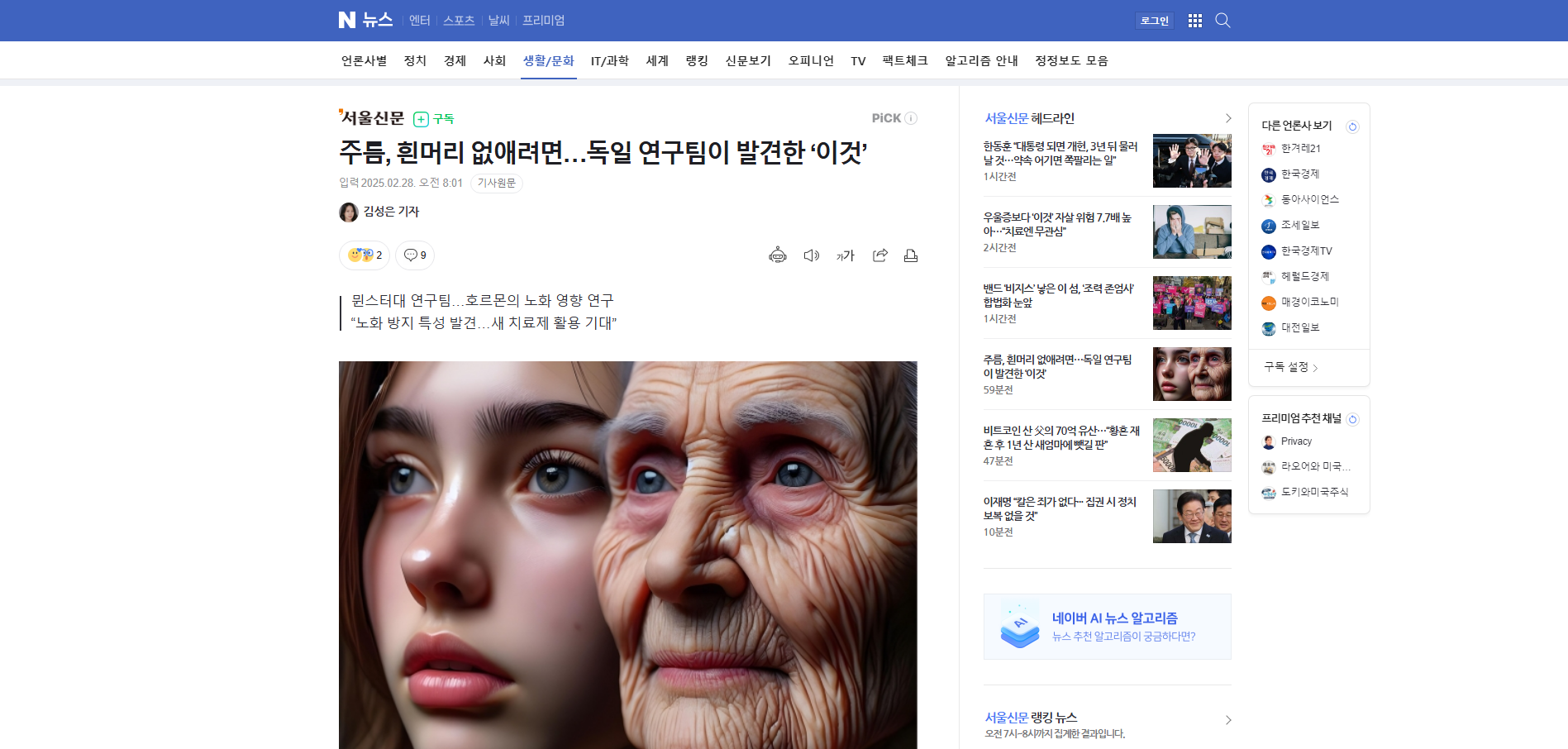The image size is (1568, 749).
Task: Open the 기사원문 original article link
Action: (x=496, y=183)
